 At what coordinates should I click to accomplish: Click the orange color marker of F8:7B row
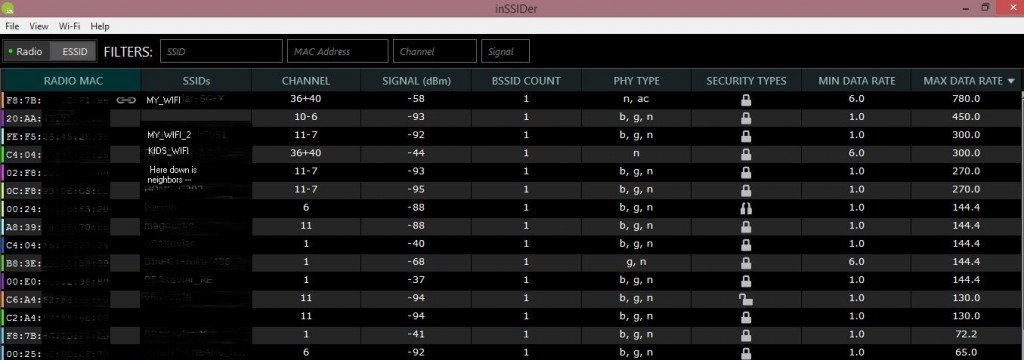pos(3,100)
